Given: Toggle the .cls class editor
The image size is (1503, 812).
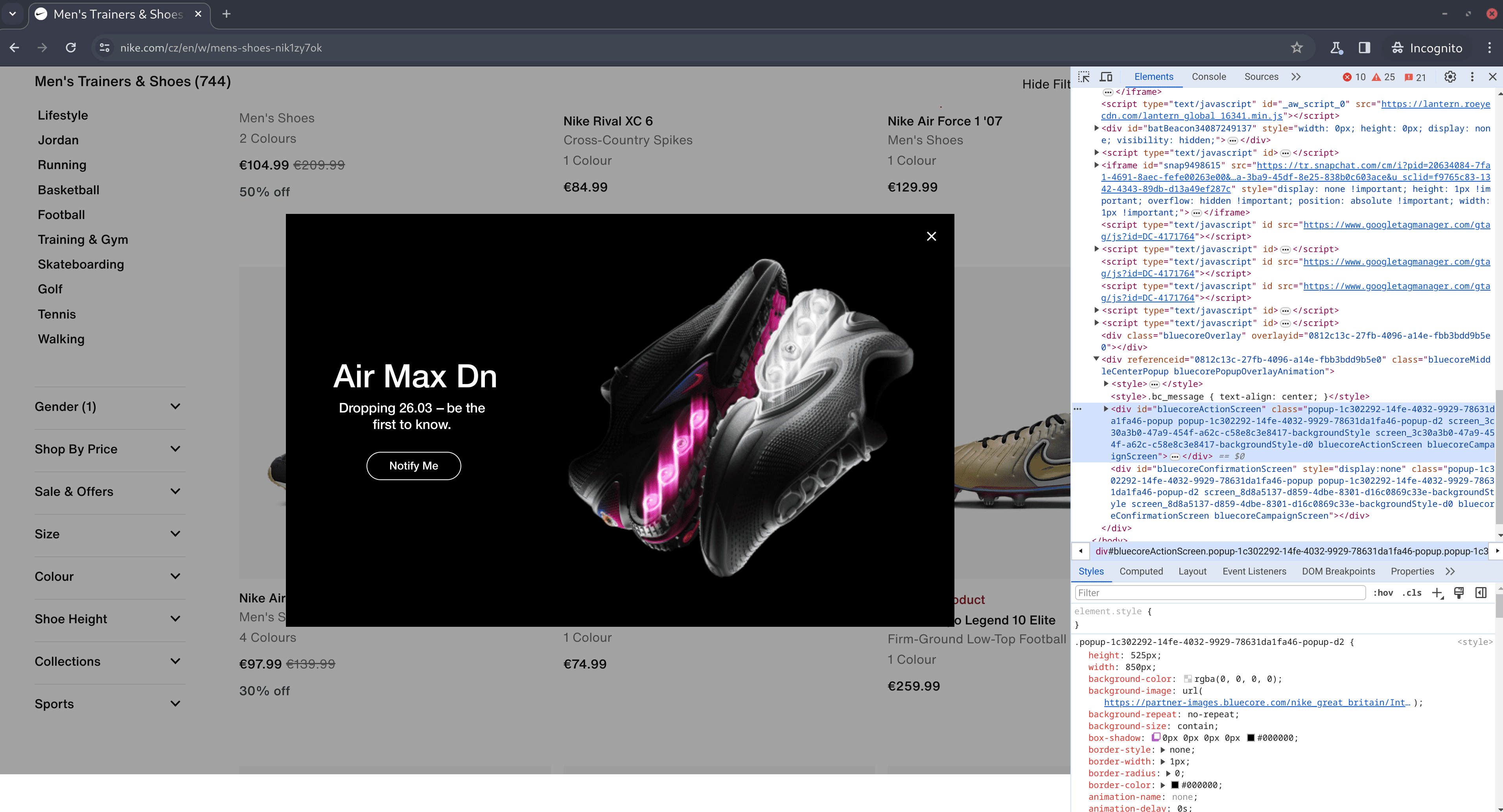Looking at the screenshot, I should pos(1412,593).
